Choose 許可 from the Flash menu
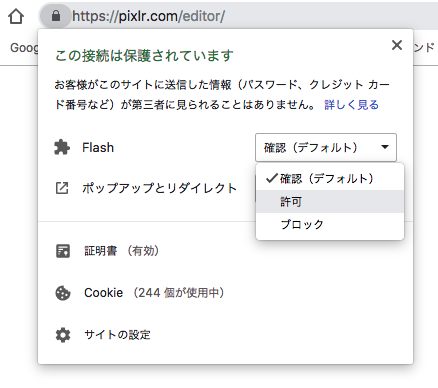Image resolution: width=438 pixels, height=388 pixels. [330, 201]
